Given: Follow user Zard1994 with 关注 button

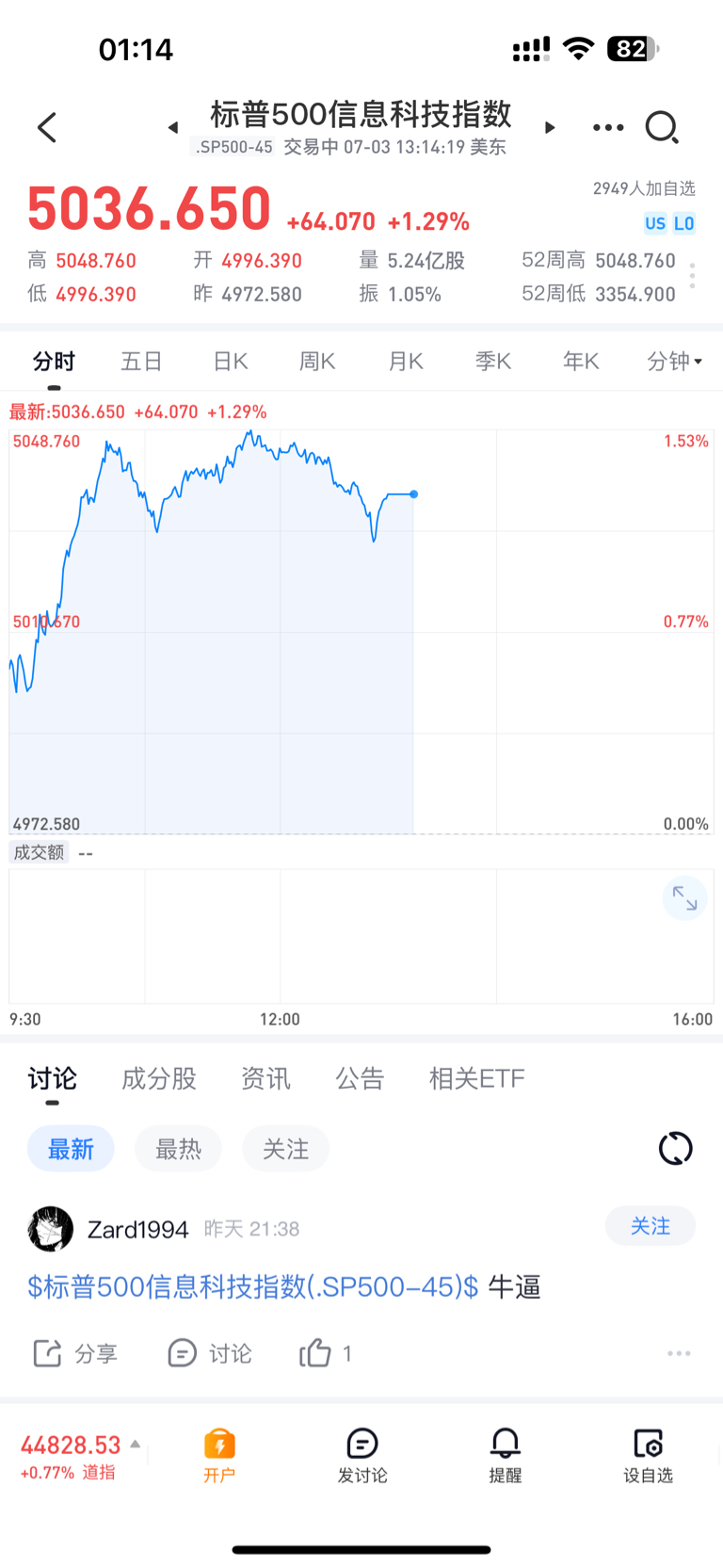Looking at the screenshot, I should point(651,1226).
